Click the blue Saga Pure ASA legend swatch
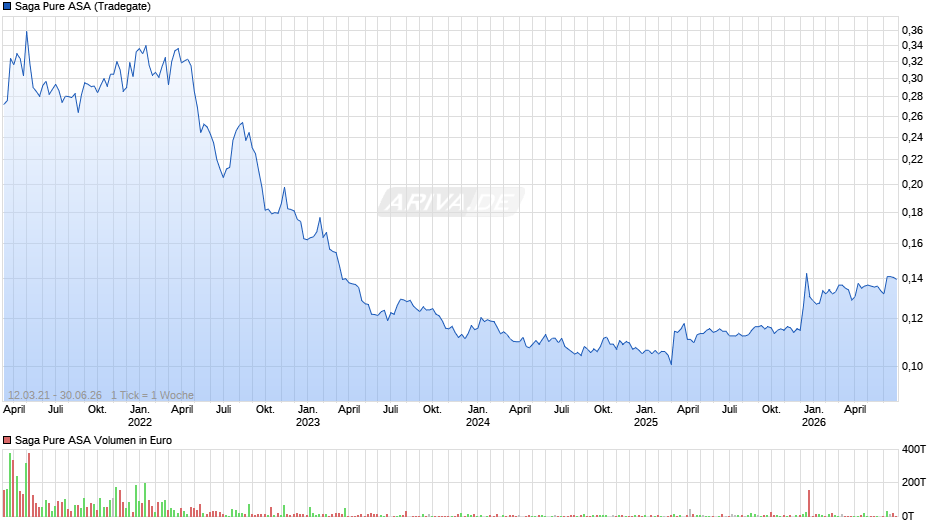Image resolution: width=940 pixels, height=526 pixels. [7, 7]
